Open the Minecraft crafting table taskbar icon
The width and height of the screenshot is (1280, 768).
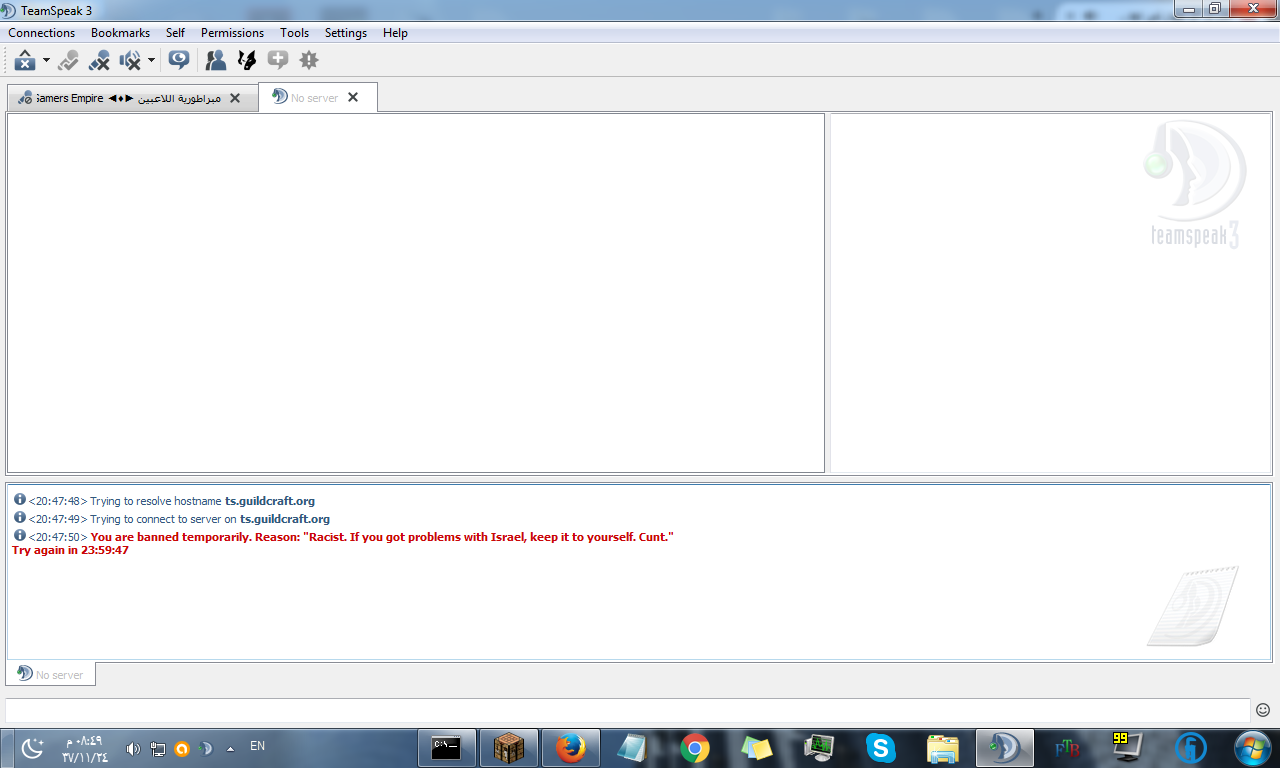pos(509,747)
